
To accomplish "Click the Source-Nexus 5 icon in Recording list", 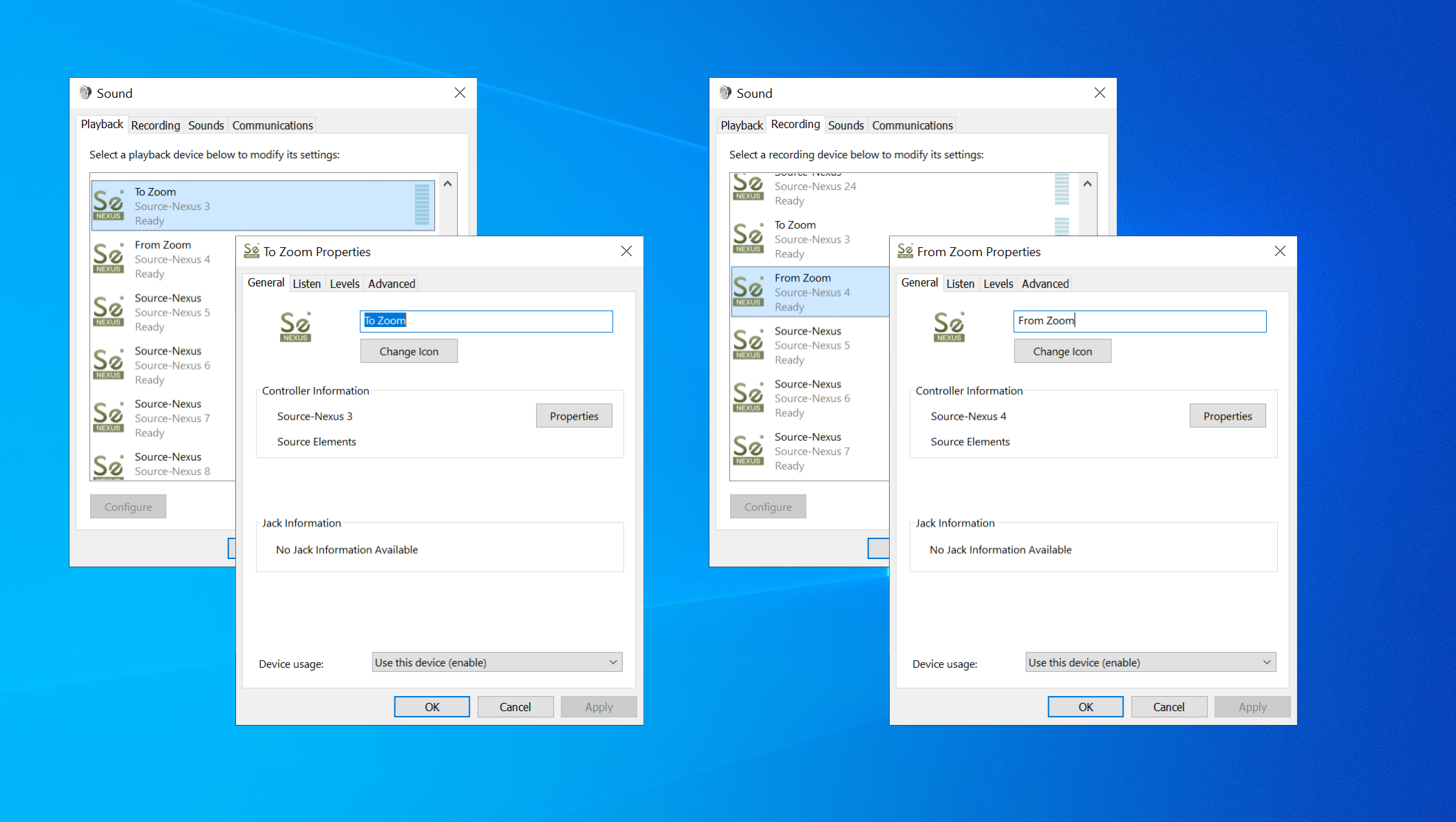I will coord(749,344).
